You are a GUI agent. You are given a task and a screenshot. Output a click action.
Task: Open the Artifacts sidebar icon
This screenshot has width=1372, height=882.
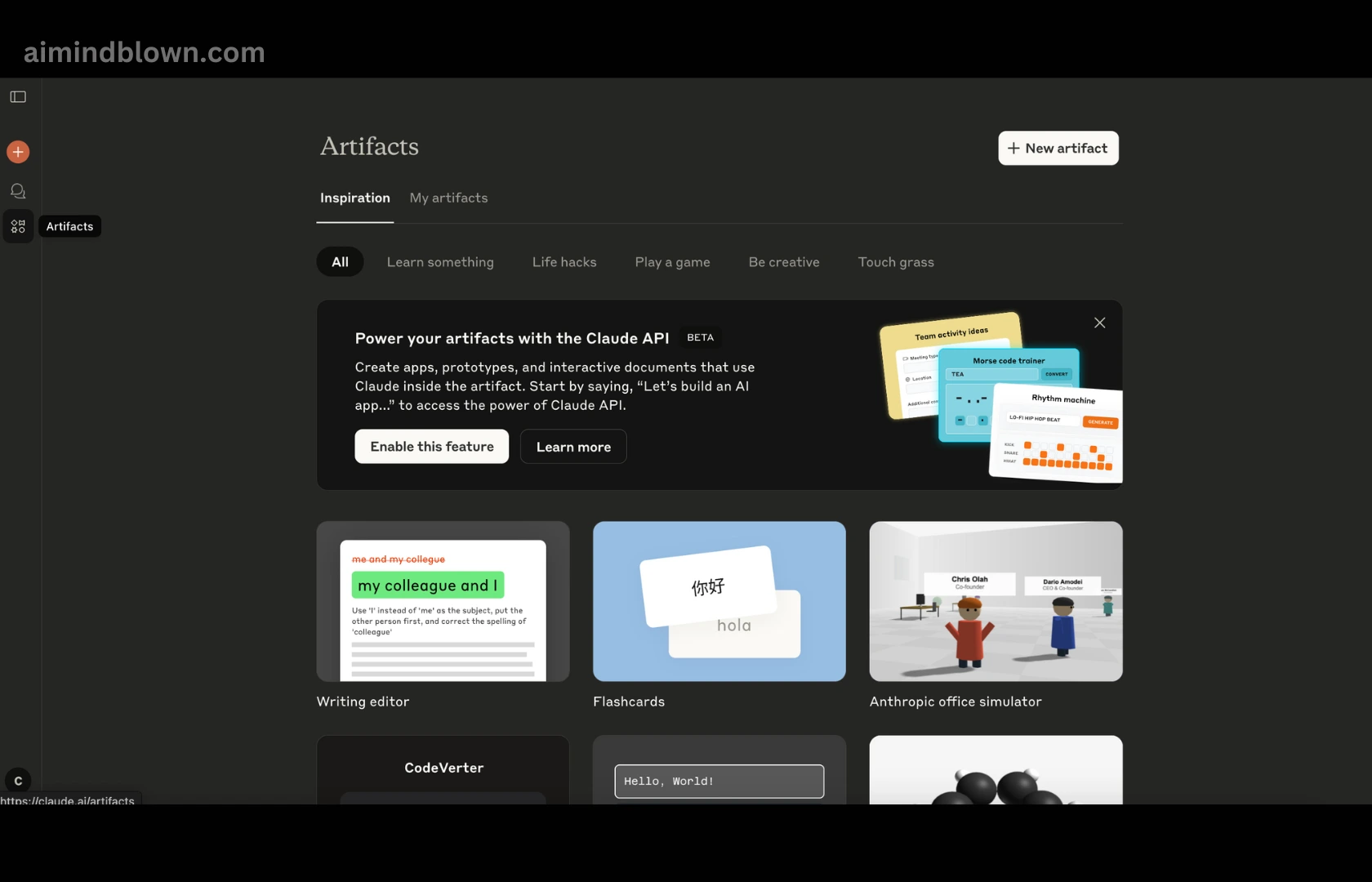click(18, 226)
